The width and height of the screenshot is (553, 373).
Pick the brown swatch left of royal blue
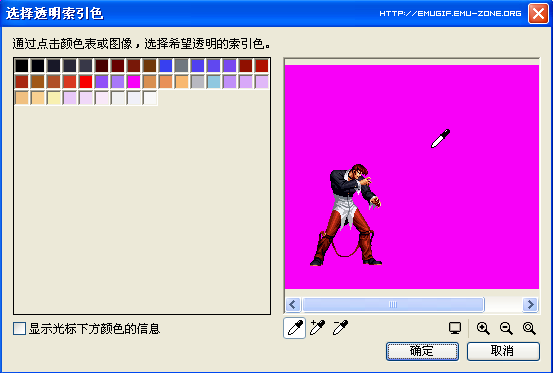[x=150, y=66]
